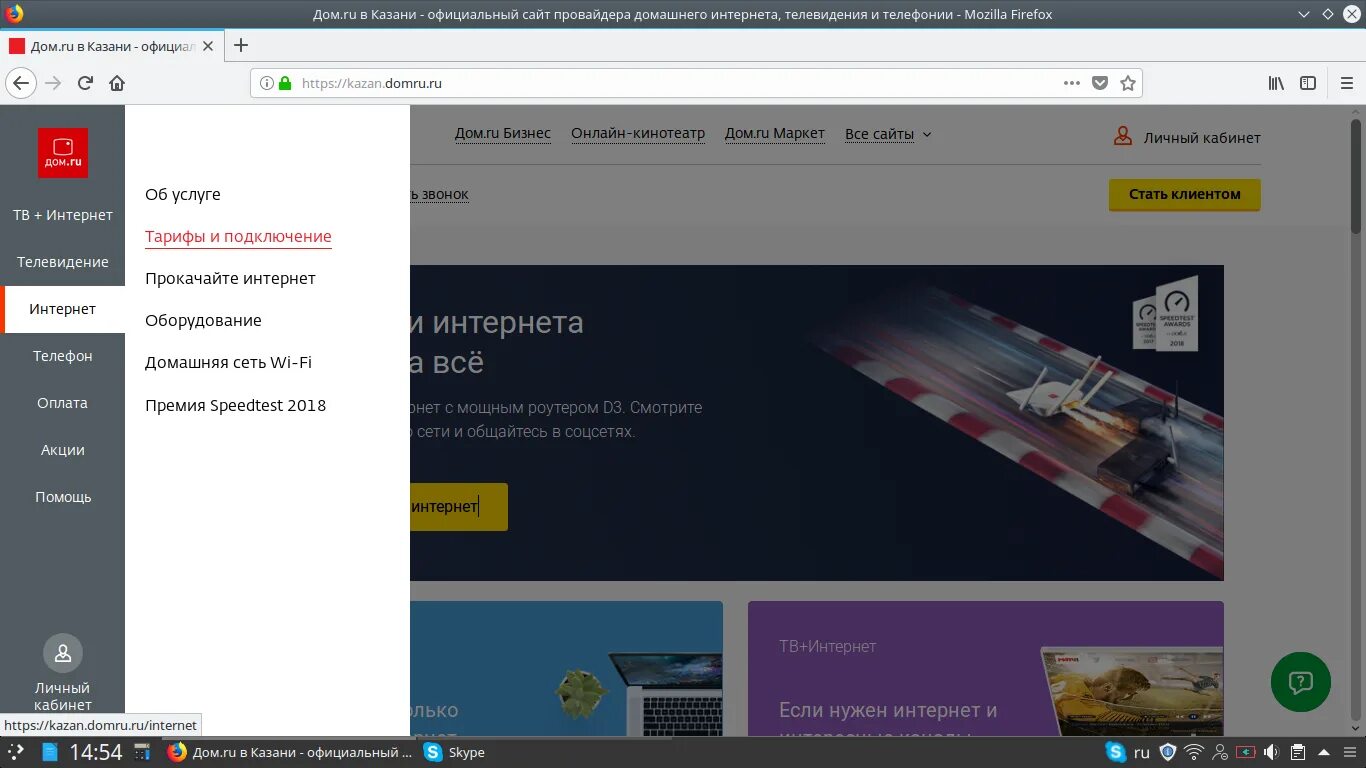Click the Личный кабинет avatar in sidebar

pos(63,653)
